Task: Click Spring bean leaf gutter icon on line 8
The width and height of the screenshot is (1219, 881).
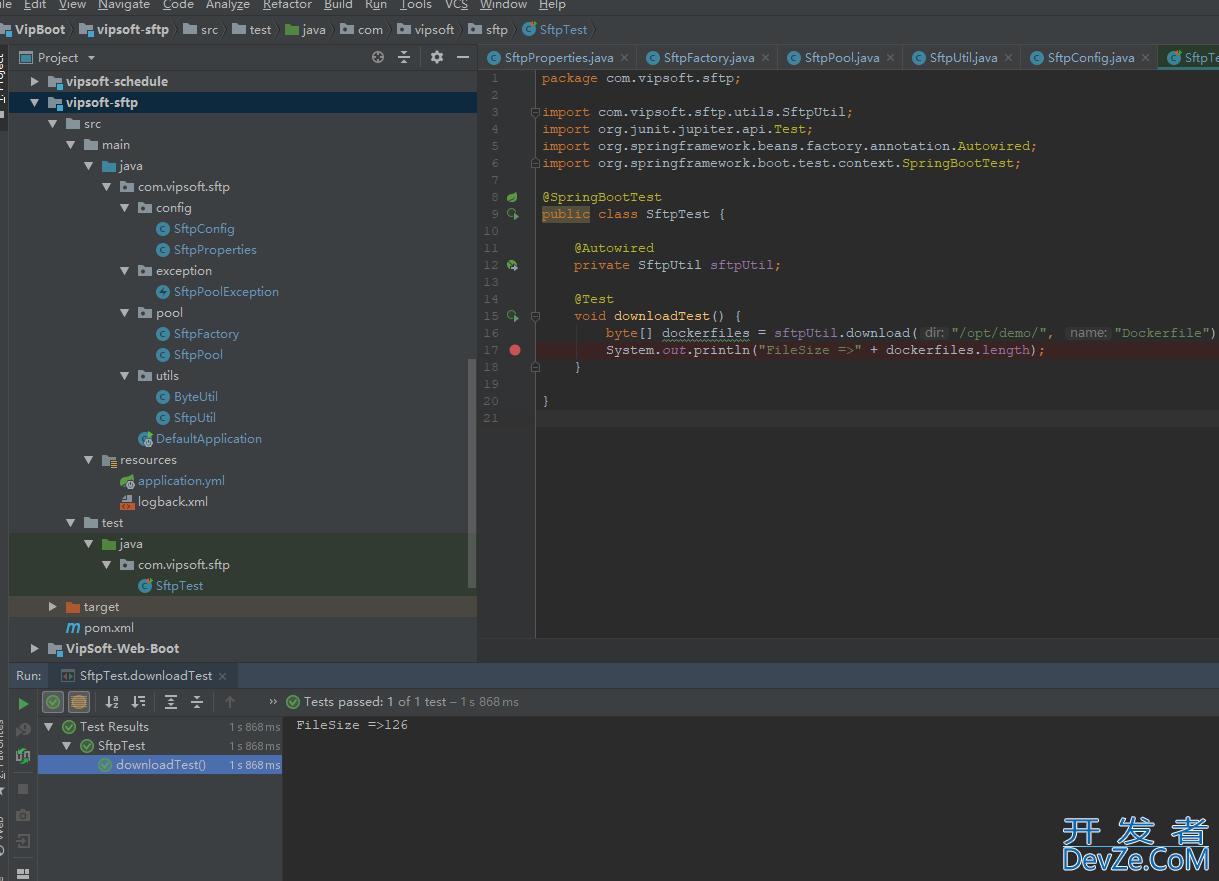Action: click(x=512, y=197)
